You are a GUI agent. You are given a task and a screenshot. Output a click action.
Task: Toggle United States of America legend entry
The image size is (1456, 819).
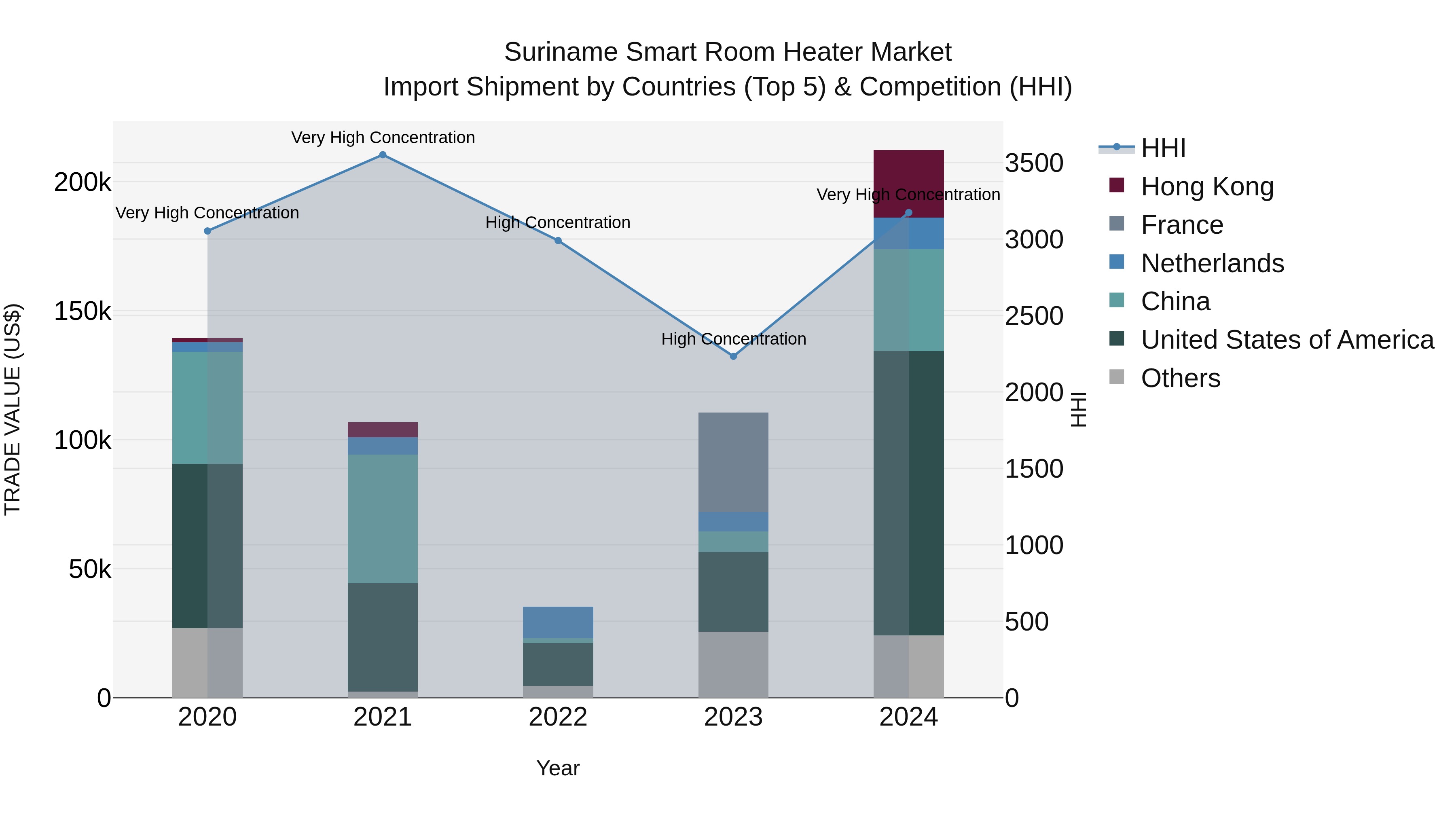[1272, 340]
